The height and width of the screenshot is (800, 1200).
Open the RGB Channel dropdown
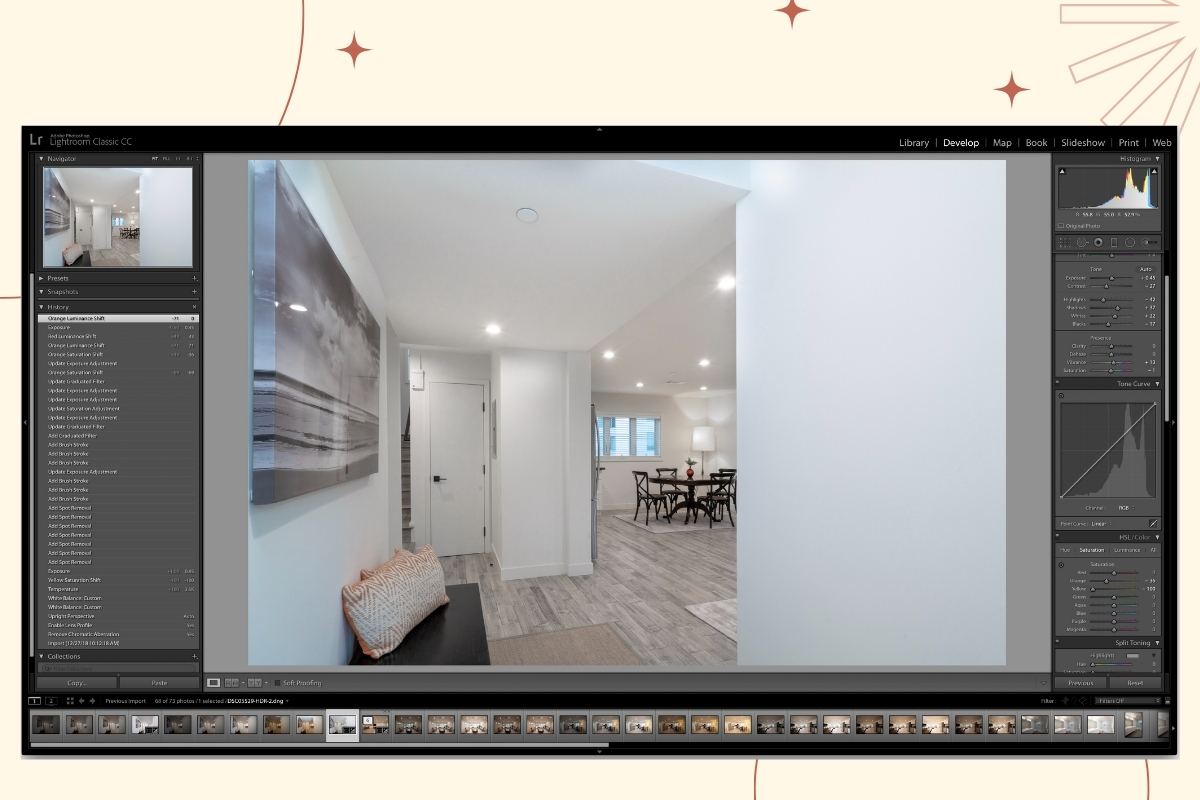[1126, 506]
